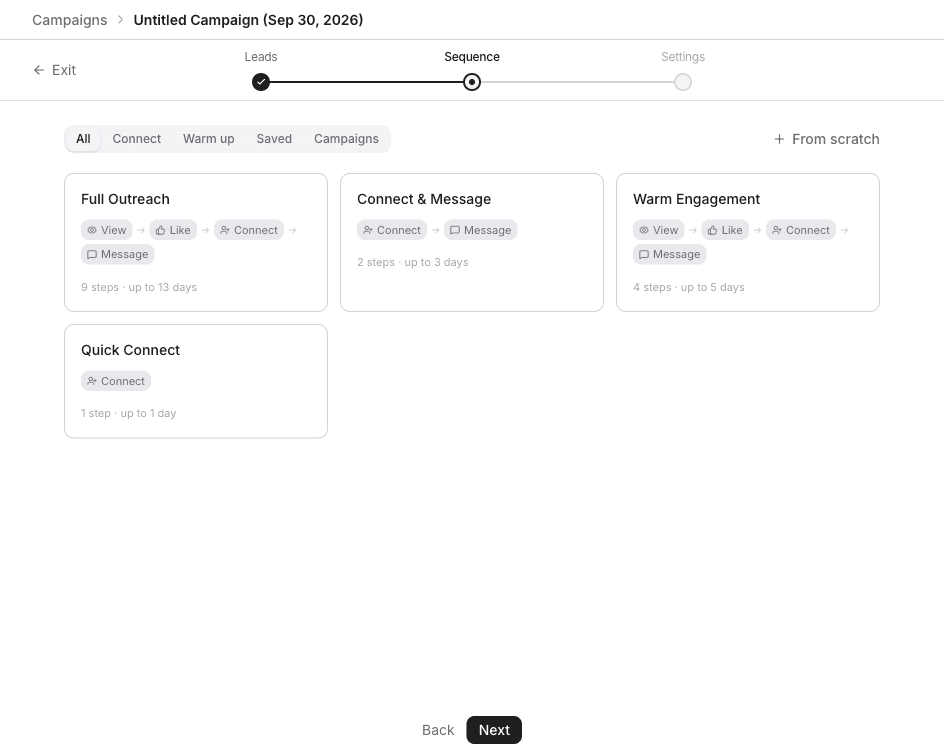Click the completed Leads step checkmark circle

pos(261,82)
